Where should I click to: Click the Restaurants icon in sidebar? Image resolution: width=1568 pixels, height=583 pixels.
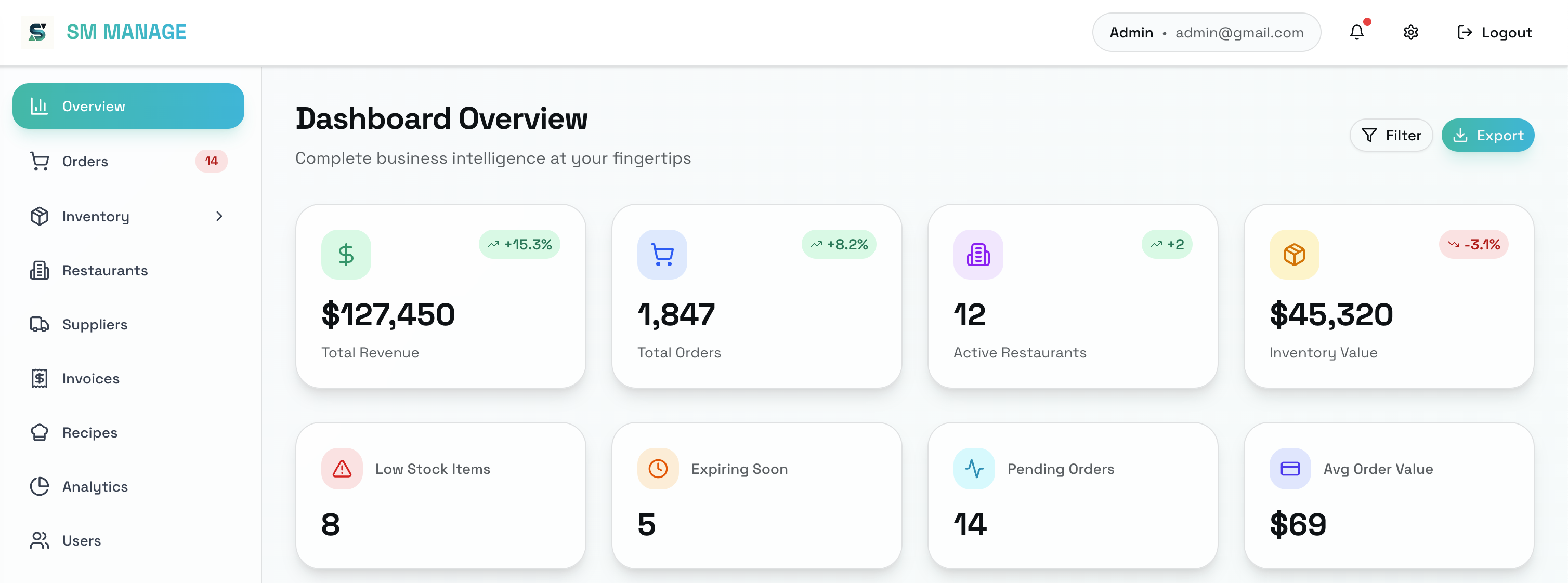39,270
